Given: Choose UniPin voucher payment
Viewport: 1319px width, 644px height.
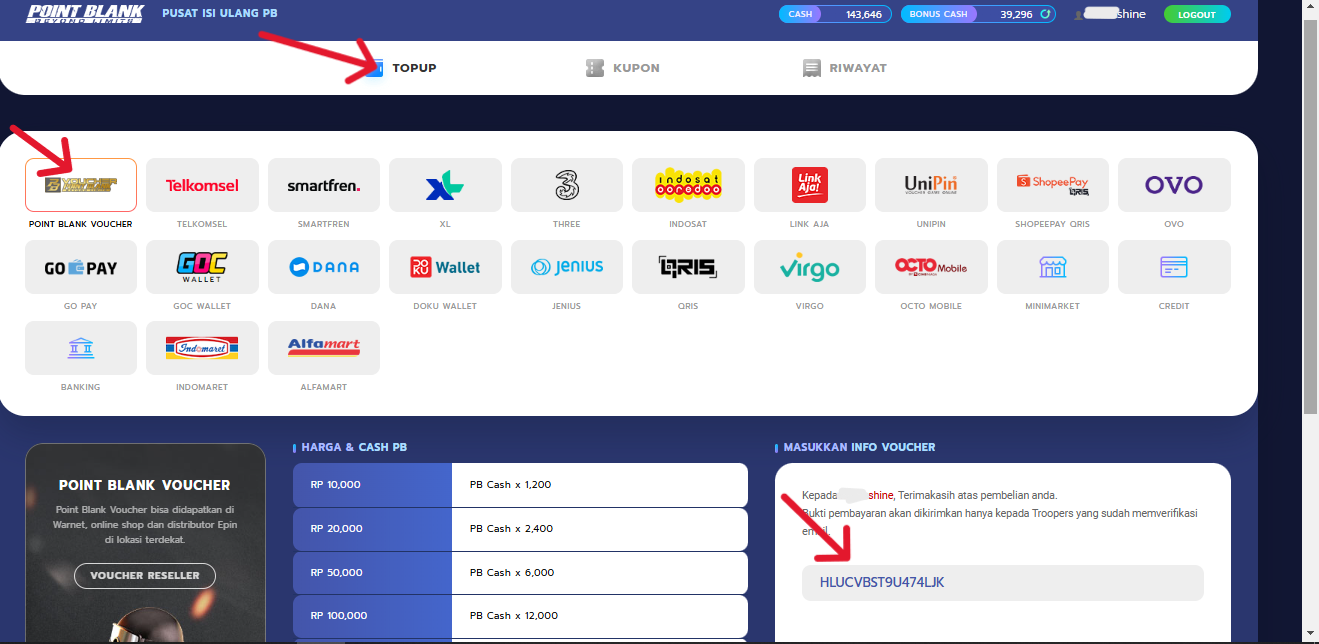Looking at the screenshot, I should (x=931, y=185).
